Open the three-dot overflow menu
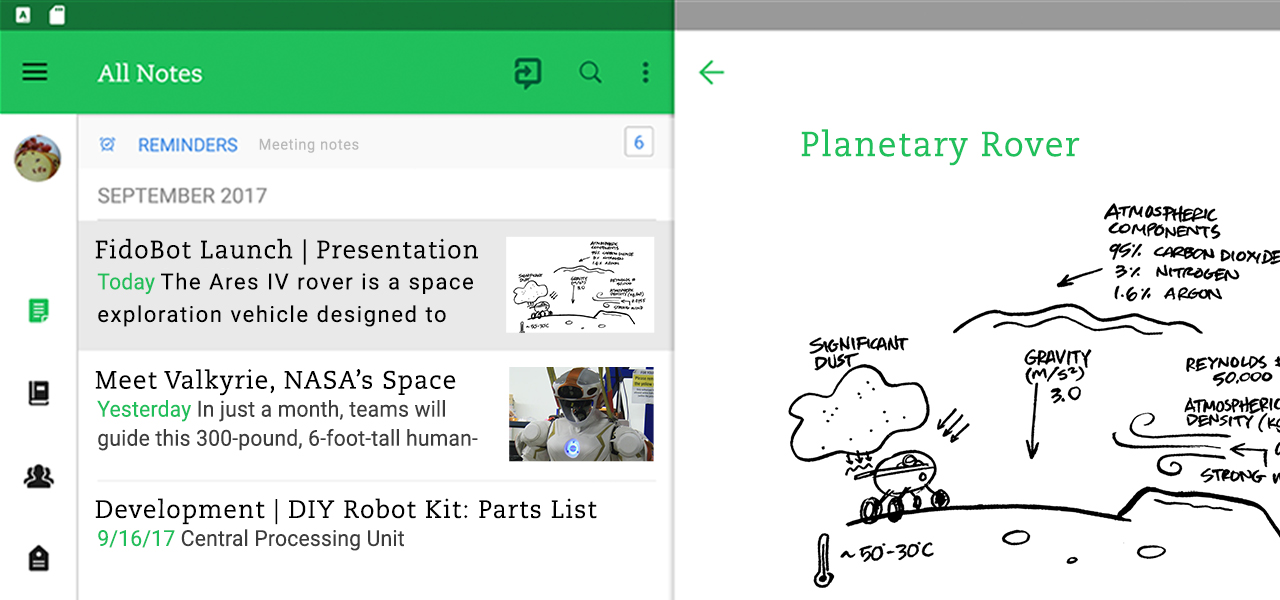1280x600 pixels. pyautogui.click(x=645, y=72)
